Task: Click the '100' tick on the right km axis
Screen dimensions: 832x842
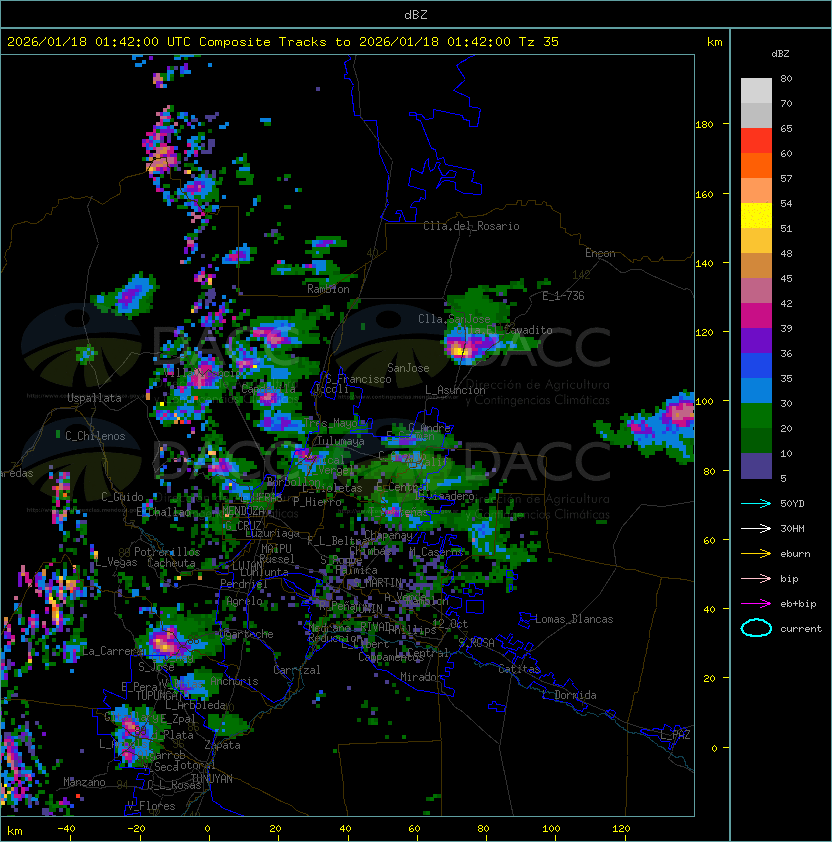Action: click(704, 401)
